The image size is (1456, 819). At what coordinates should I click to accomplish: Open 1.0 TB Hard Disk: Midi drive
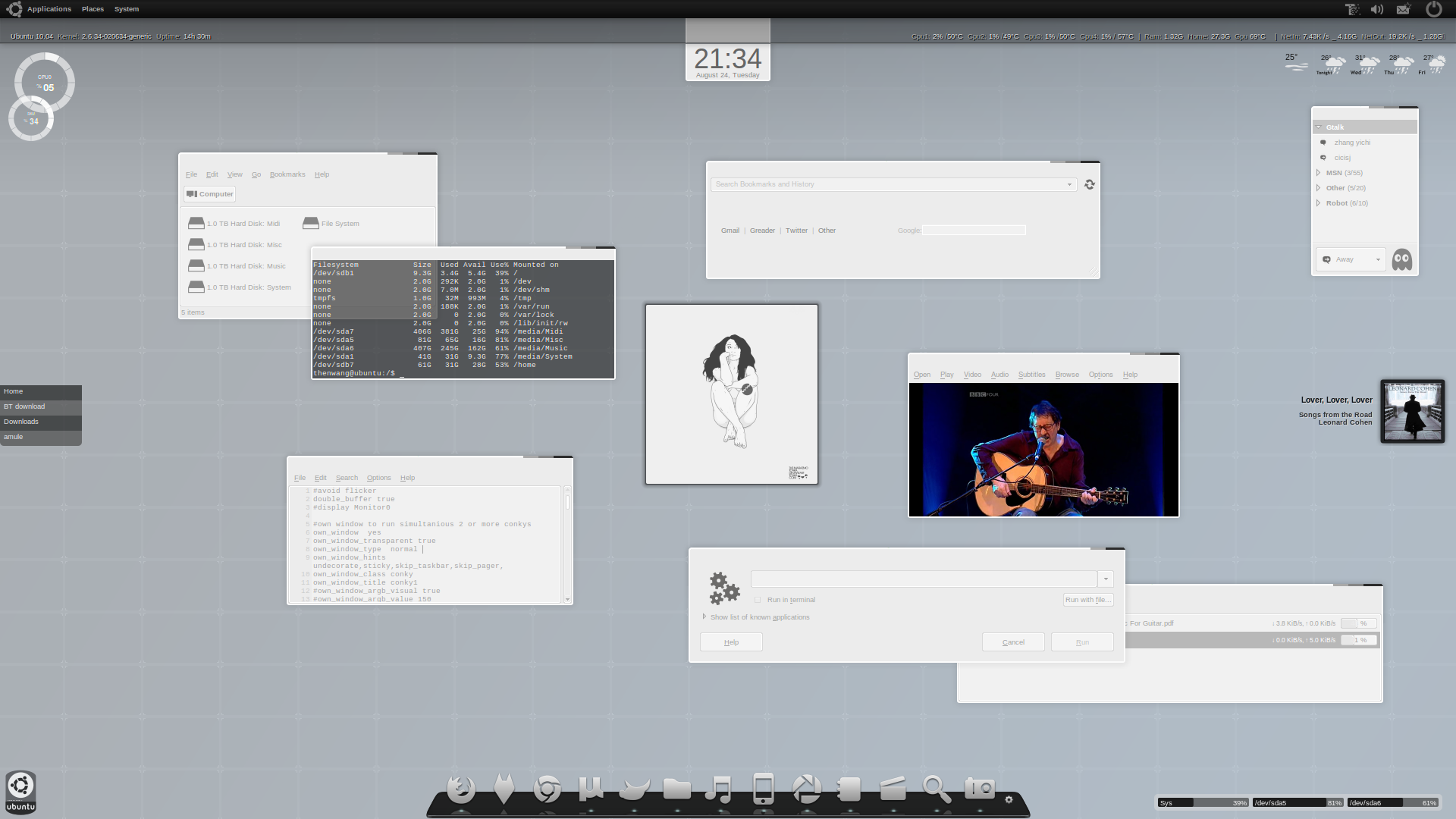click(234, 224)
